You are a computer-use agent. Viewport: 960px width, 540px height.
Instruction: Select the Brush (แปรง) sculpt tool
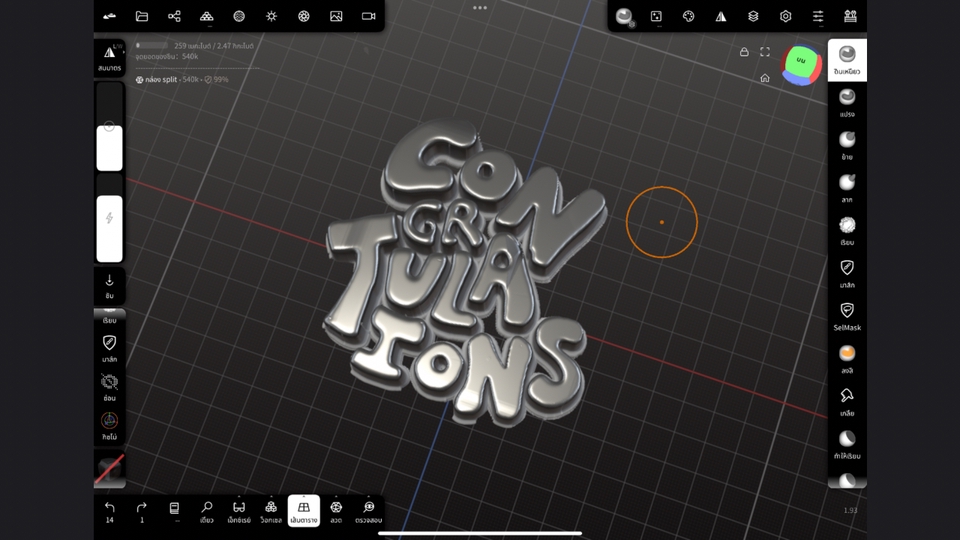(x=847, y=103)
